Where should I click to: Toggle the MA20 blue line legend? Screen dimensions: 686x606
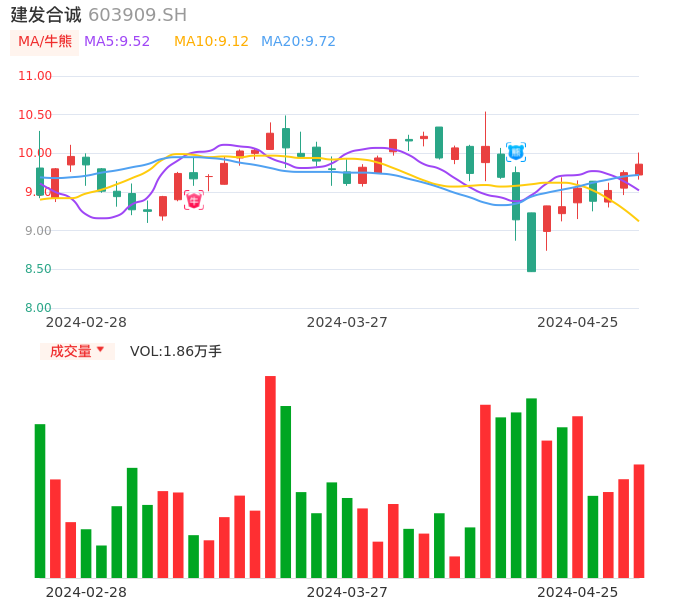[x=298, y=42]
